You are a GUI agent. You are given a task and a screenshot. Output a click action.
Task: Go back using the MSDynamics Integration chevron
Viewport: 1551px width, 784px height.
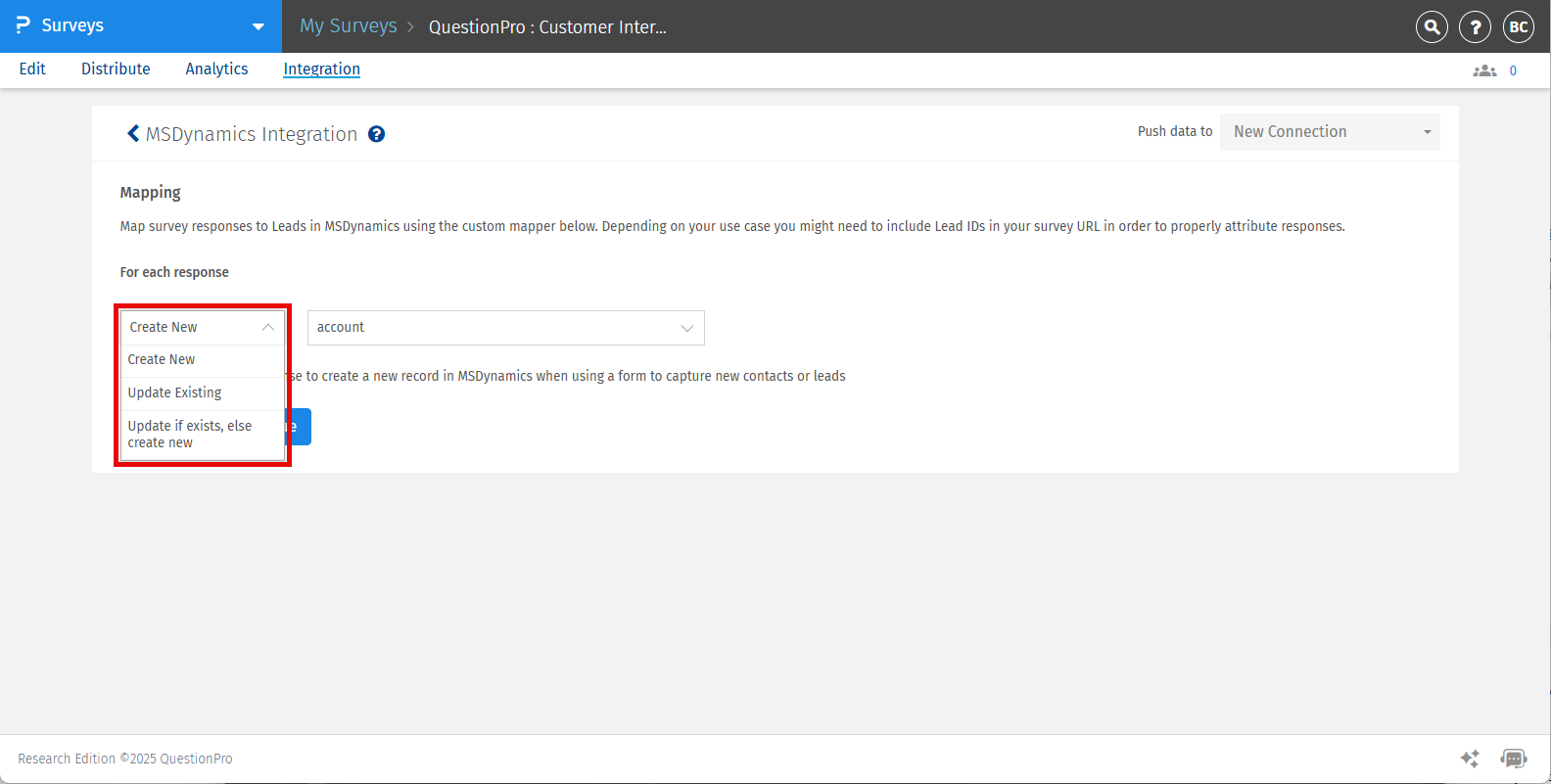(133, 134)
